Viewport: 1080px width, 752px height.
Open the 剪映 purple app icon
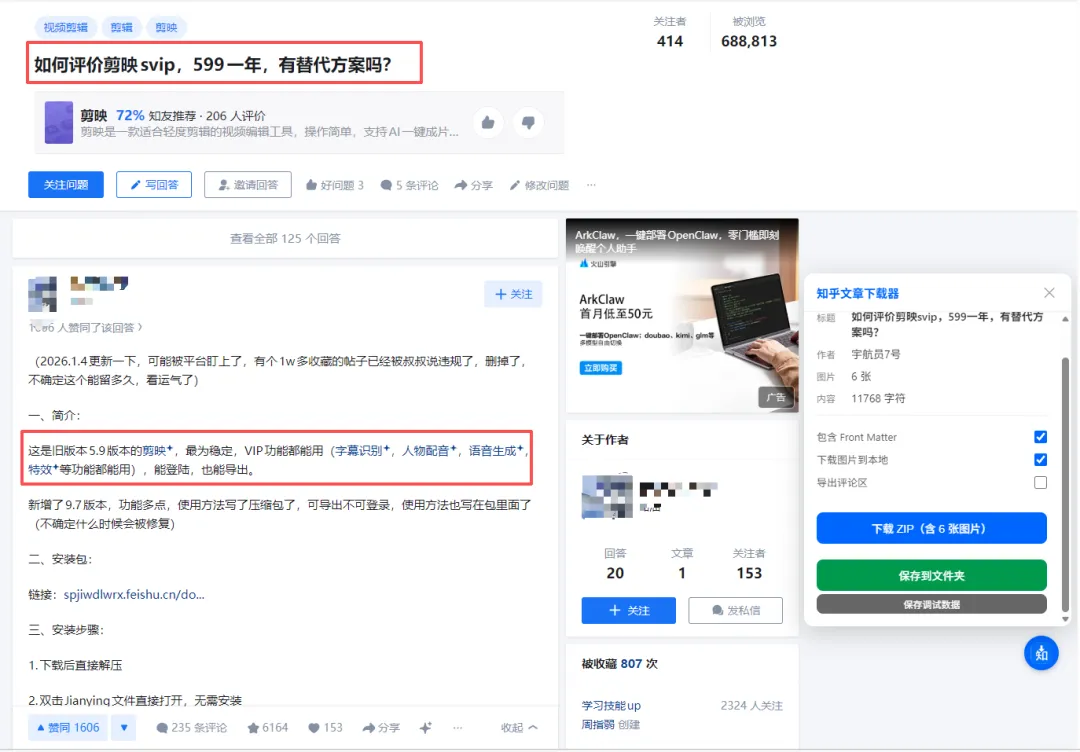pos(59,123)
